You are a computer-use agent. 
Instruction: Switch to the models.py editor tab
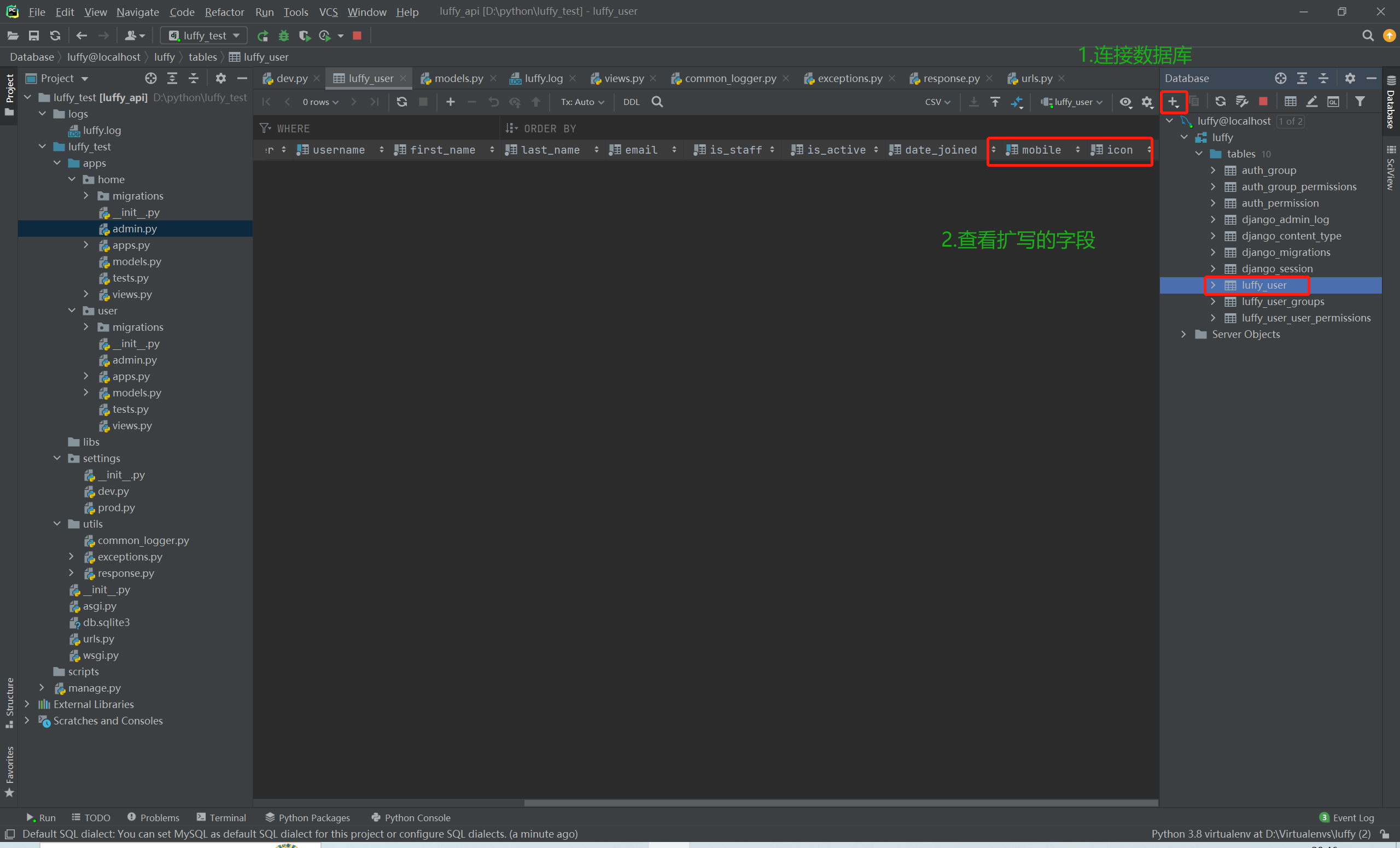click(x=458, y=78)
